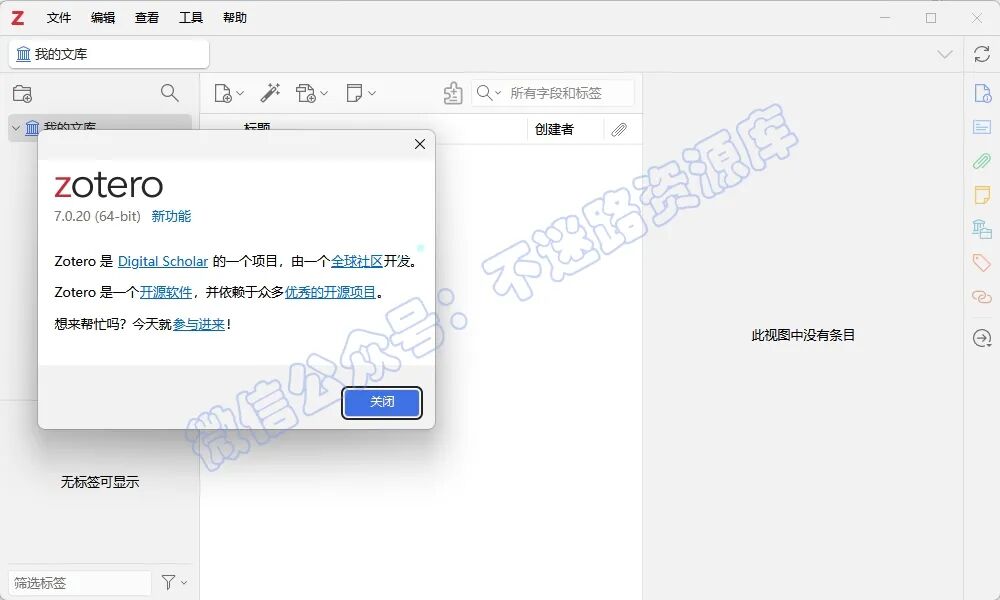Minimize the Zotero window
This screenshot has width=1000, height=600.
coord(885,18)
